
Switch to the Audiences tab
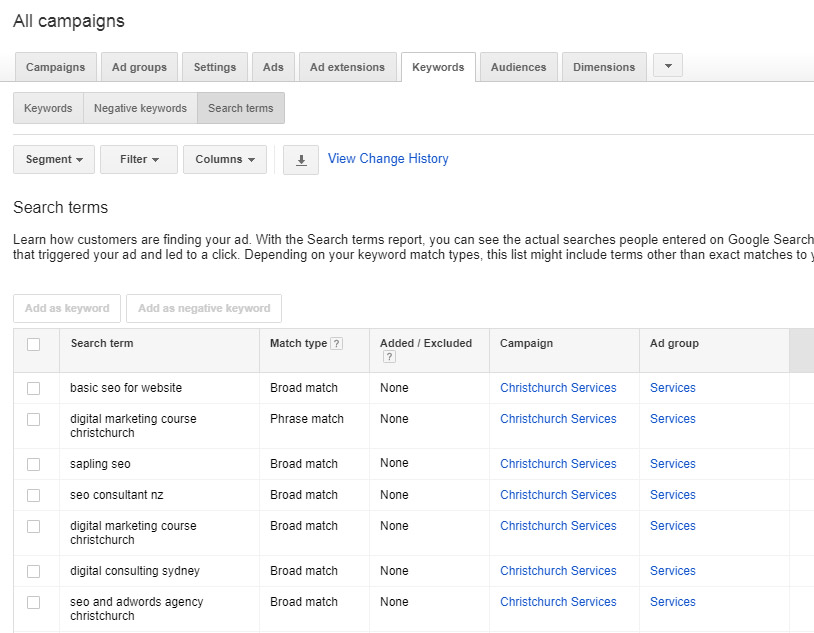click(518, 67)
